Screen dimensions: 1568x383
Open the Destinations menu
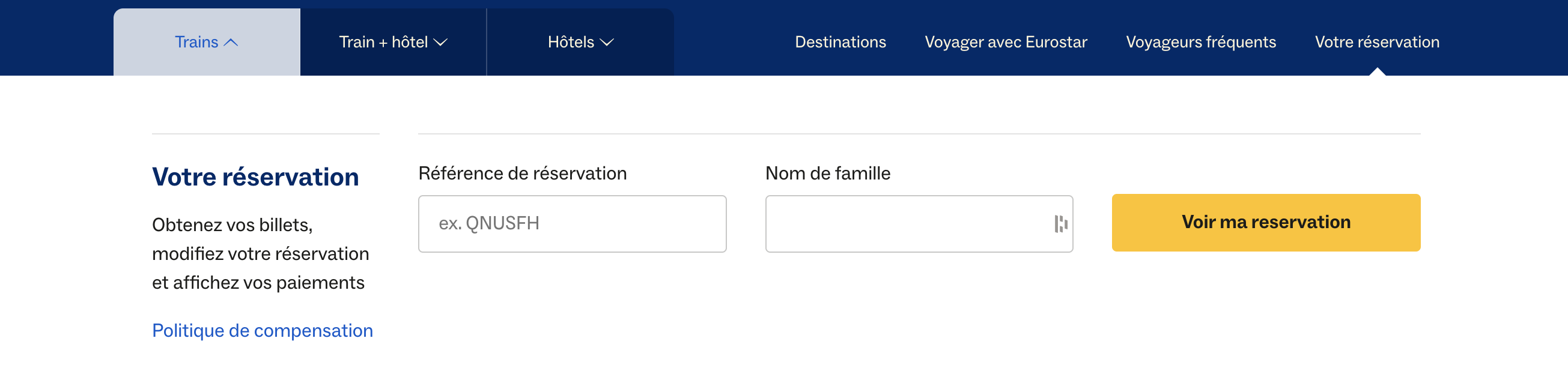[840, 42]
